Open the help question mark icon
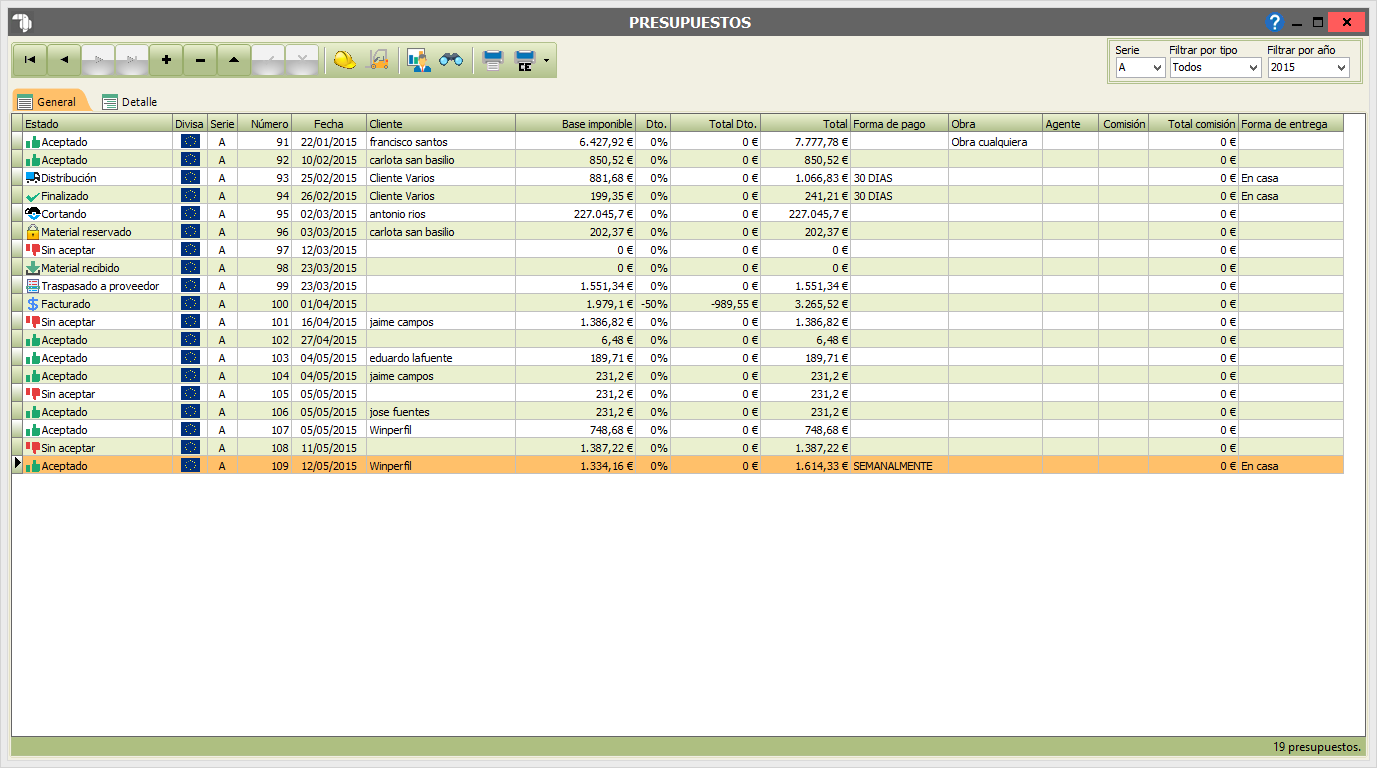The image size is (1377, 768). point(1275,22)
